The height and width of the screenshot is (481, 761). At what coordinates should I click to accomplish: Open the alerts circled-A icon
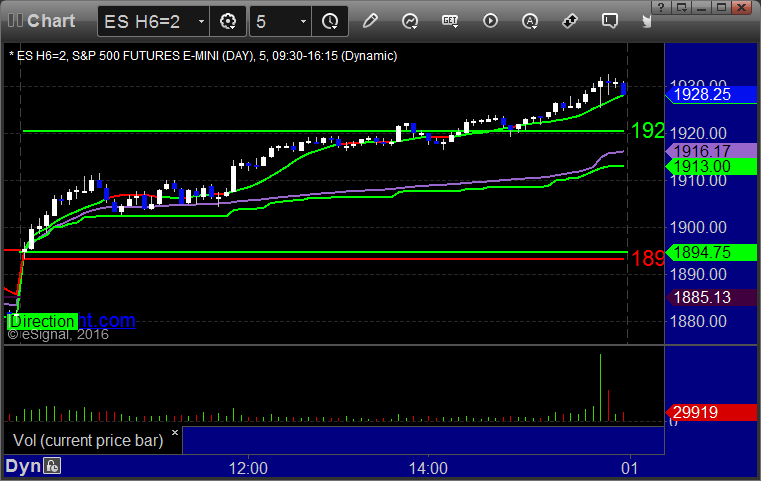530,21
